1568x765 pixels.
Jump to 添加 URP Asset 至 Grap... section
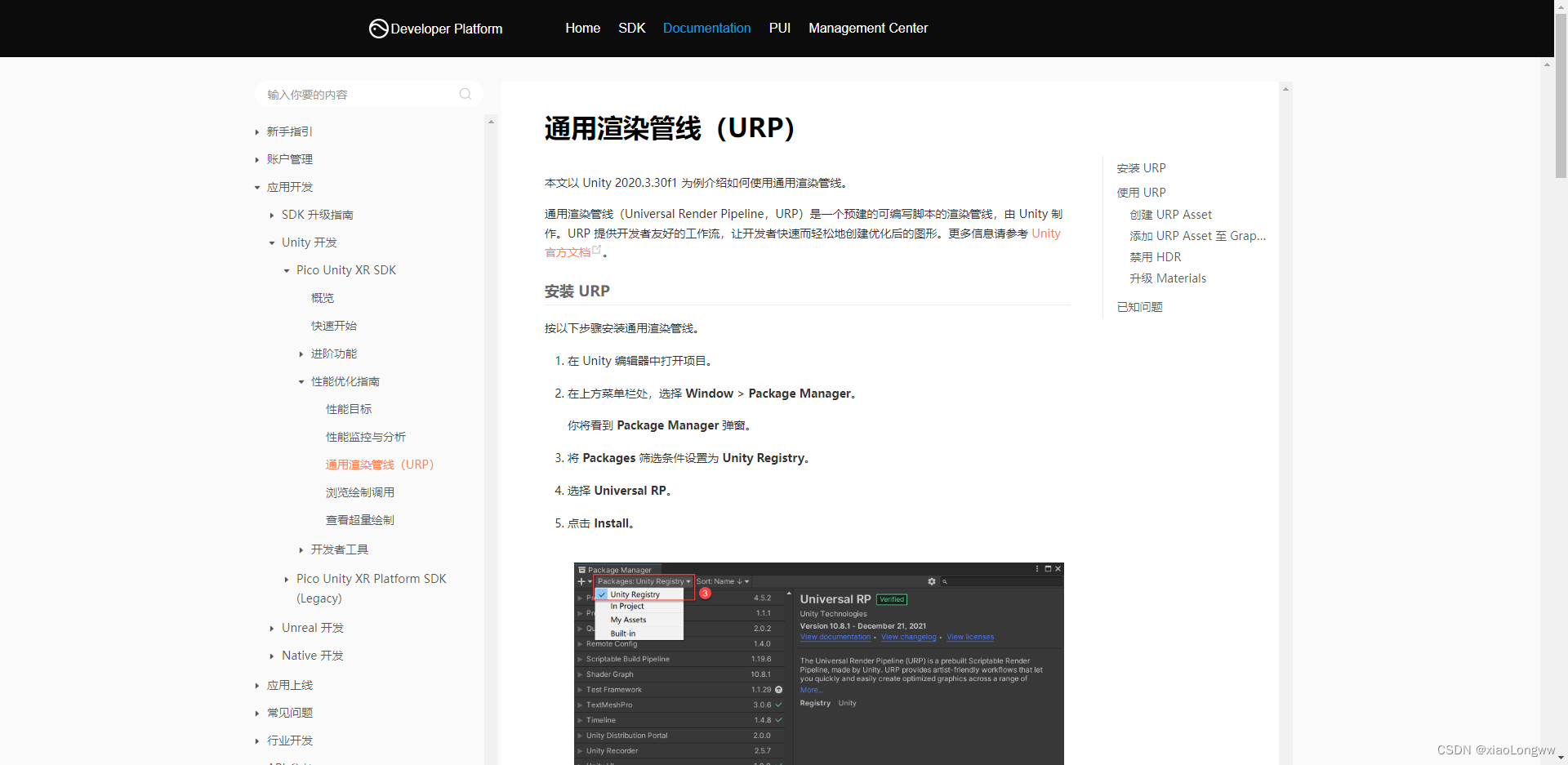1198,236
